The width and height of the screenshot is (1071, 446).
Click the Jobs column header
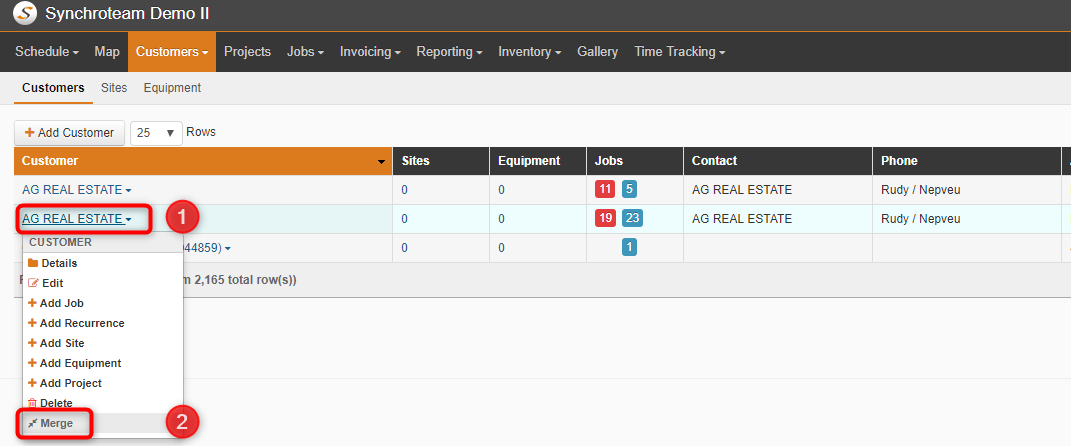[x=635, y=161]
